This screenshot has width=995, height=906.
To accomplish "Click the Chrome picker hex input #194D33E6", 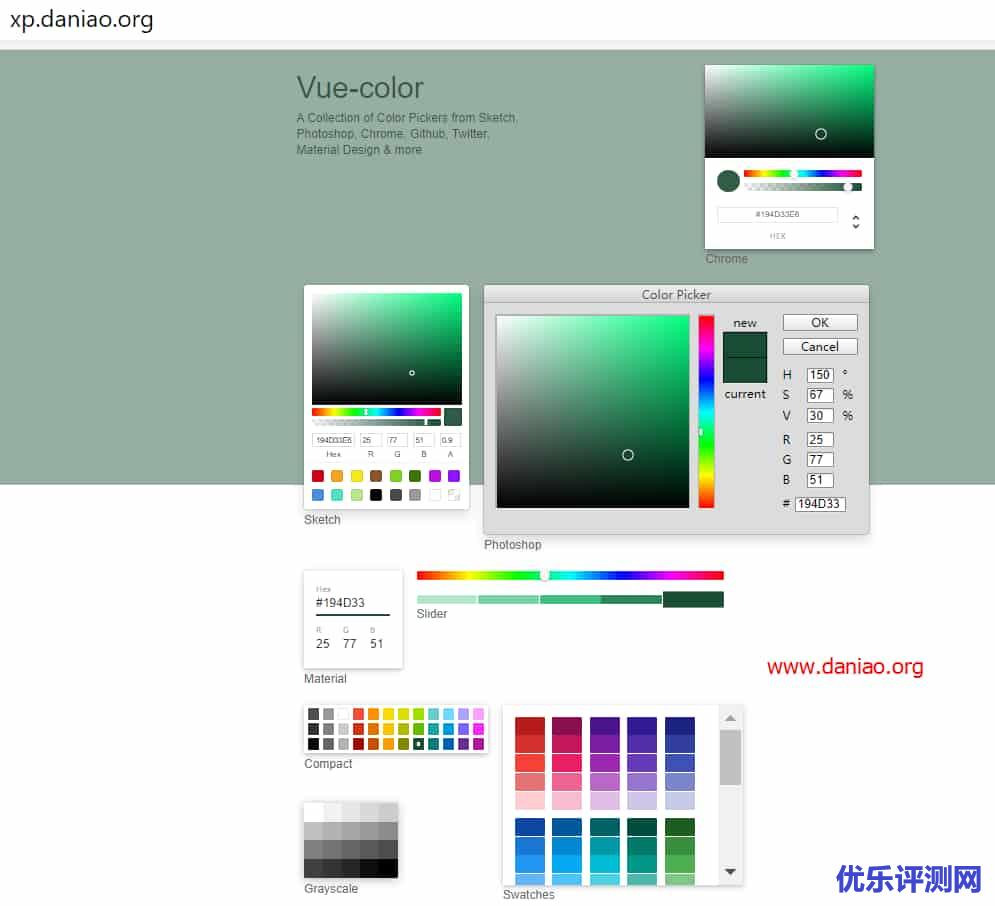I will [x=777, y=214].
